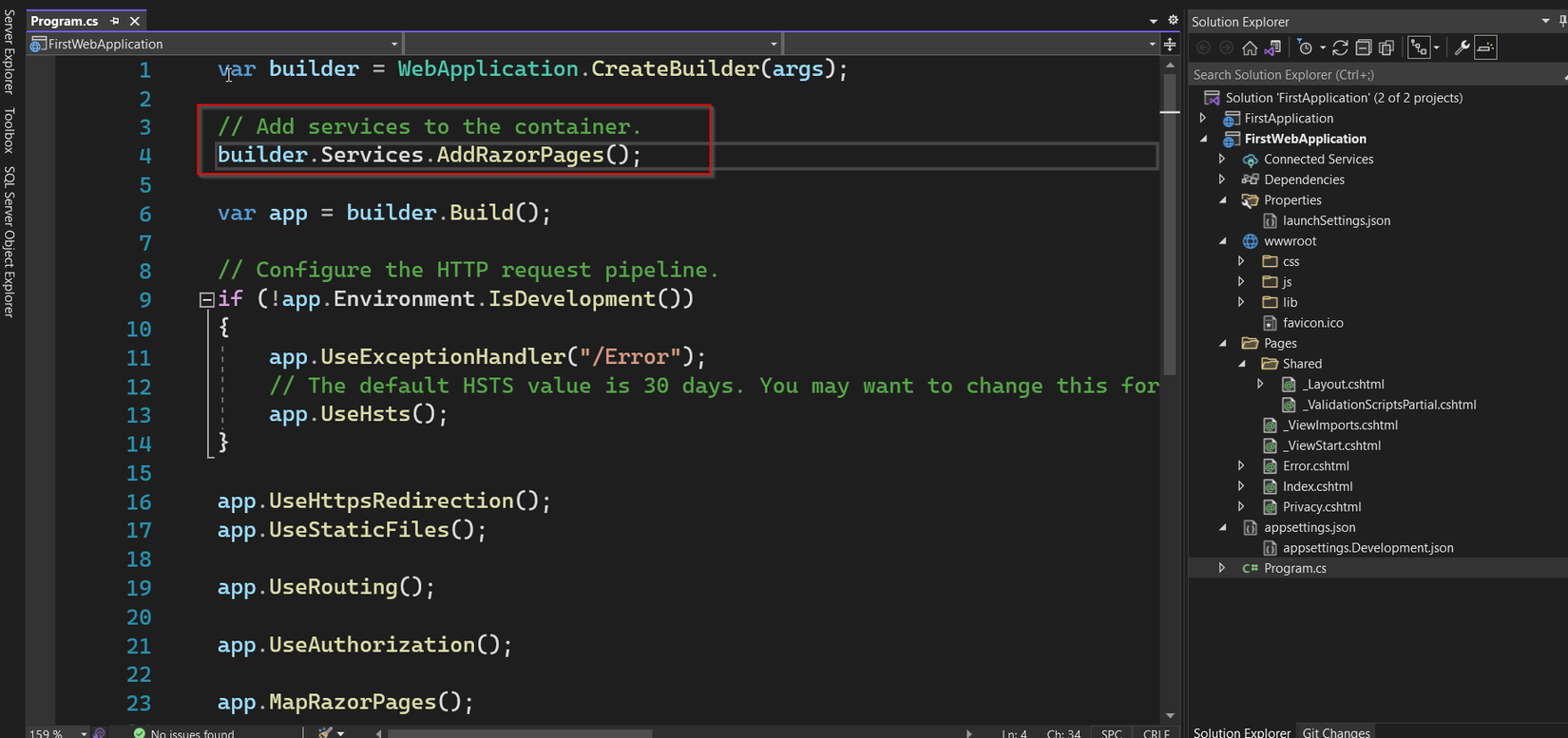Open the Git Changes tab
Viewport: 1568px width, 738px height.
click(x=1336, y=732)
